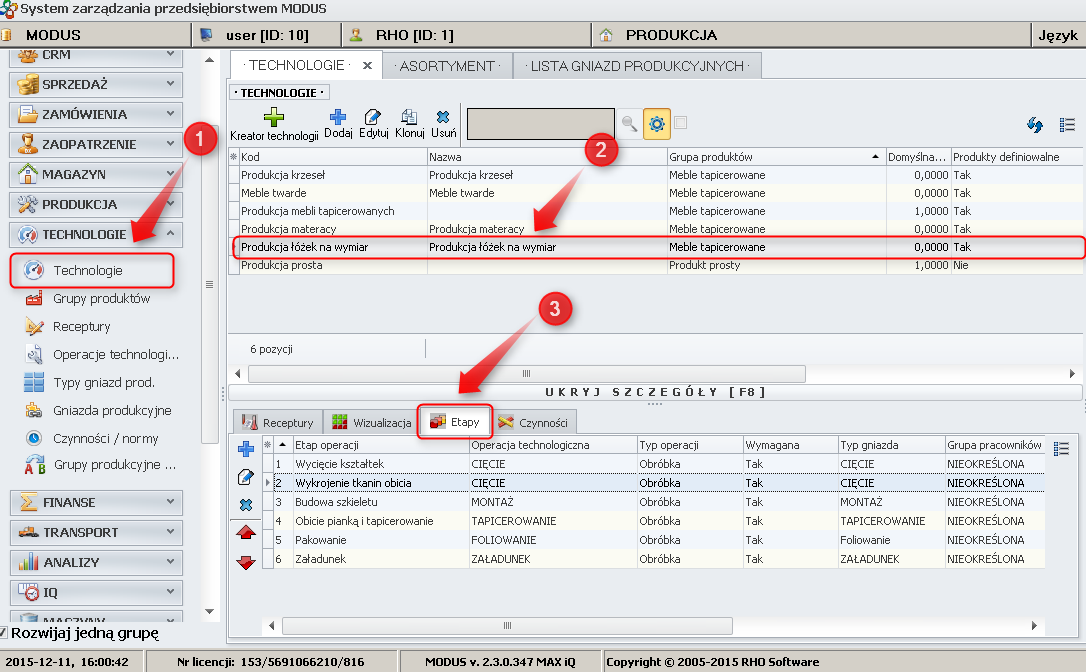Expand the SPRZEDAŻ sidebar group

pos(96,85)
